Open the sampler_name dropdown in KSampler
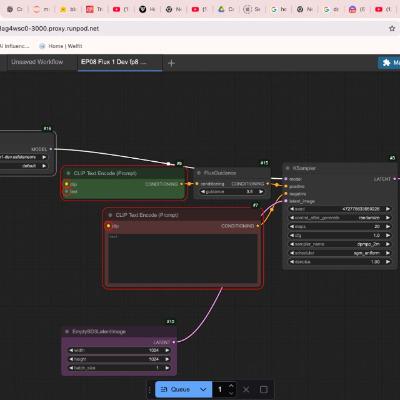 click(340, 244)
